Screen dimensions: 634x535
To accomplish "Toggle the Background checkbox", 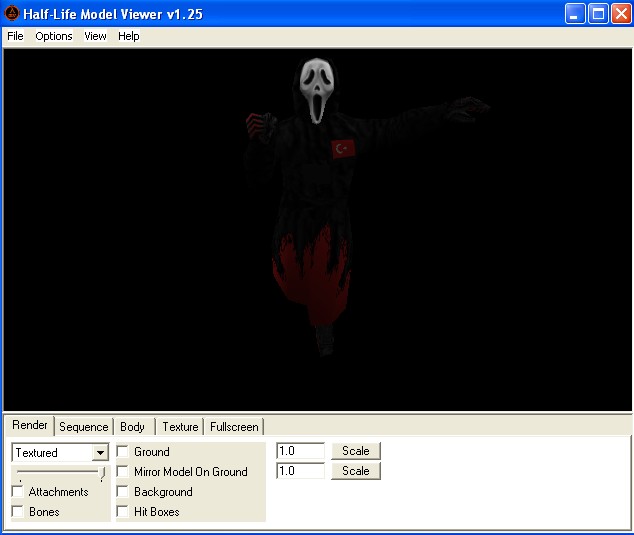I will (x=123, y=492).
